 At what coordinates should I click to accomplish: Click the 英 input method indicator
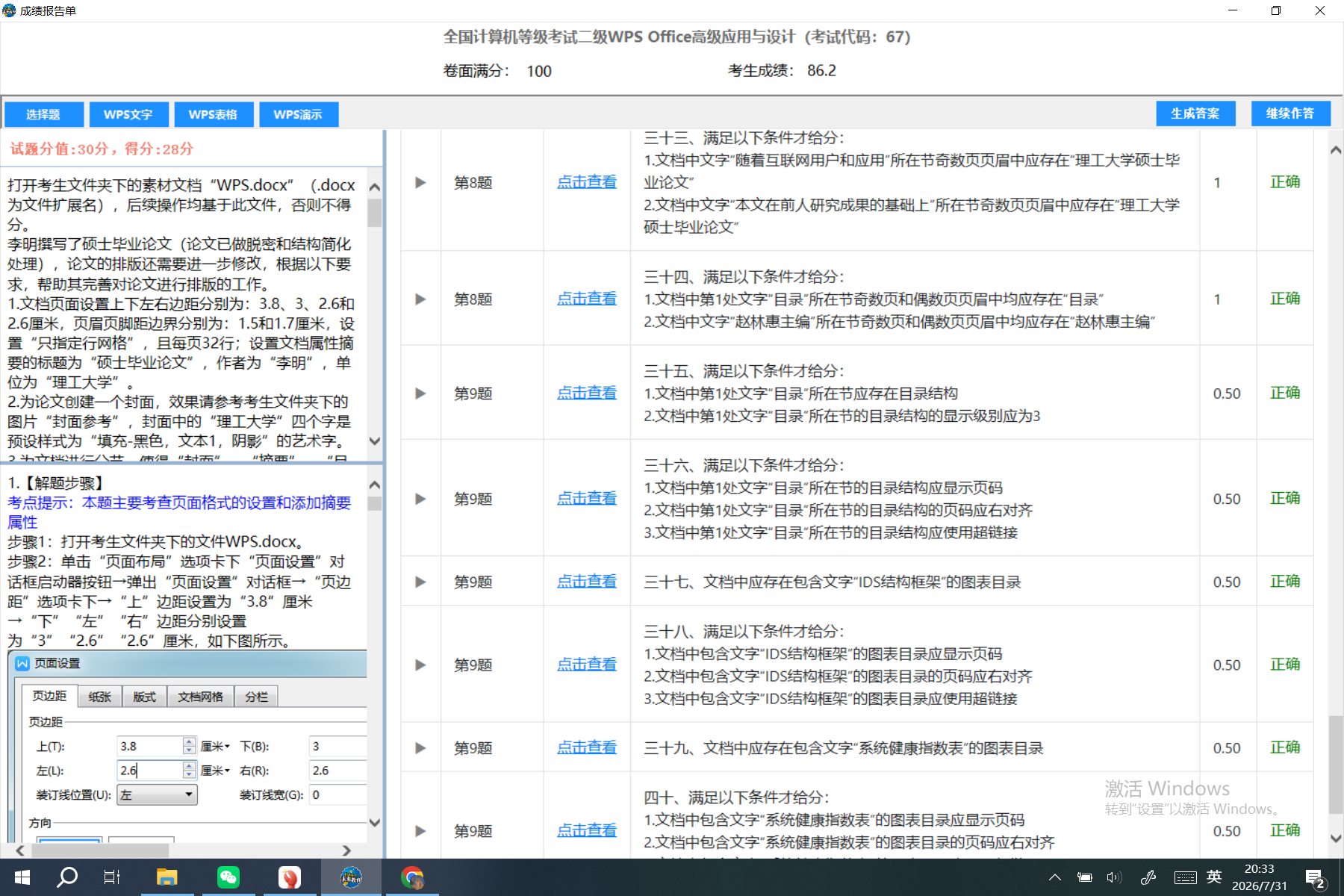click(1214, 877)
